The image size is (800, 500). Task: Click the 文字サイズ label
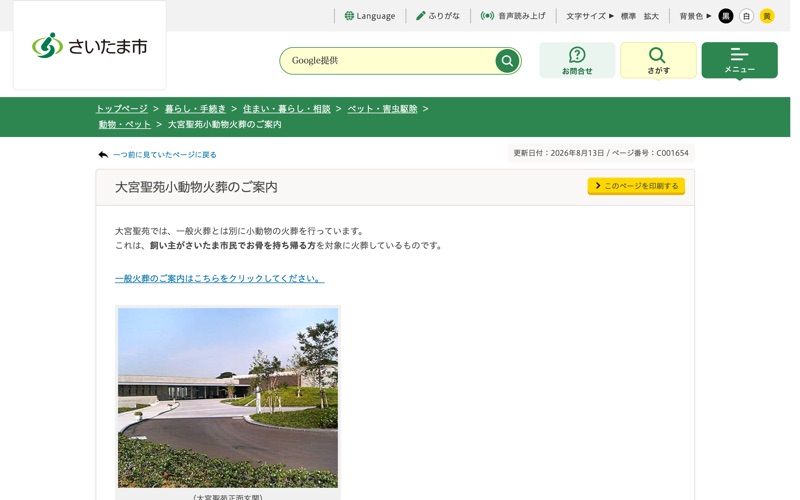coord(586,16)
